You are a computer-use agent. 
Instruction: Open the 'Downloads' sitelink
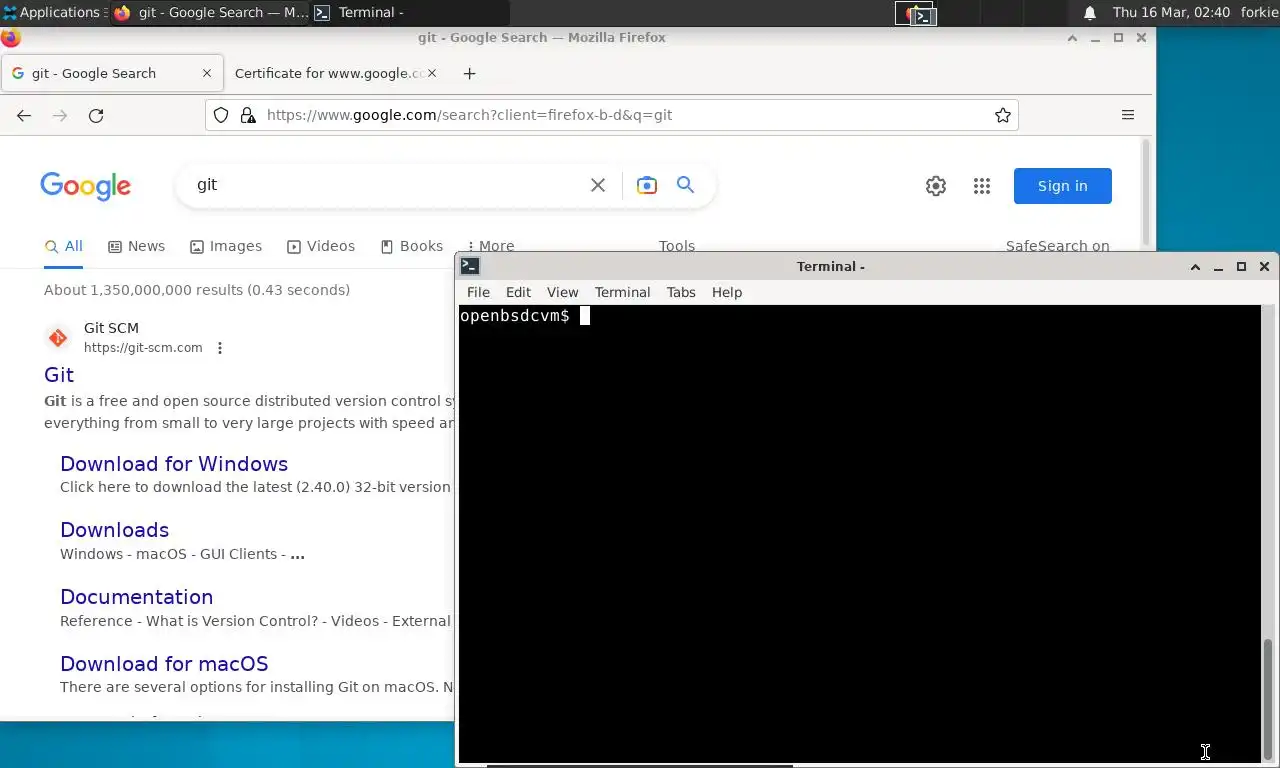(114, 530)
